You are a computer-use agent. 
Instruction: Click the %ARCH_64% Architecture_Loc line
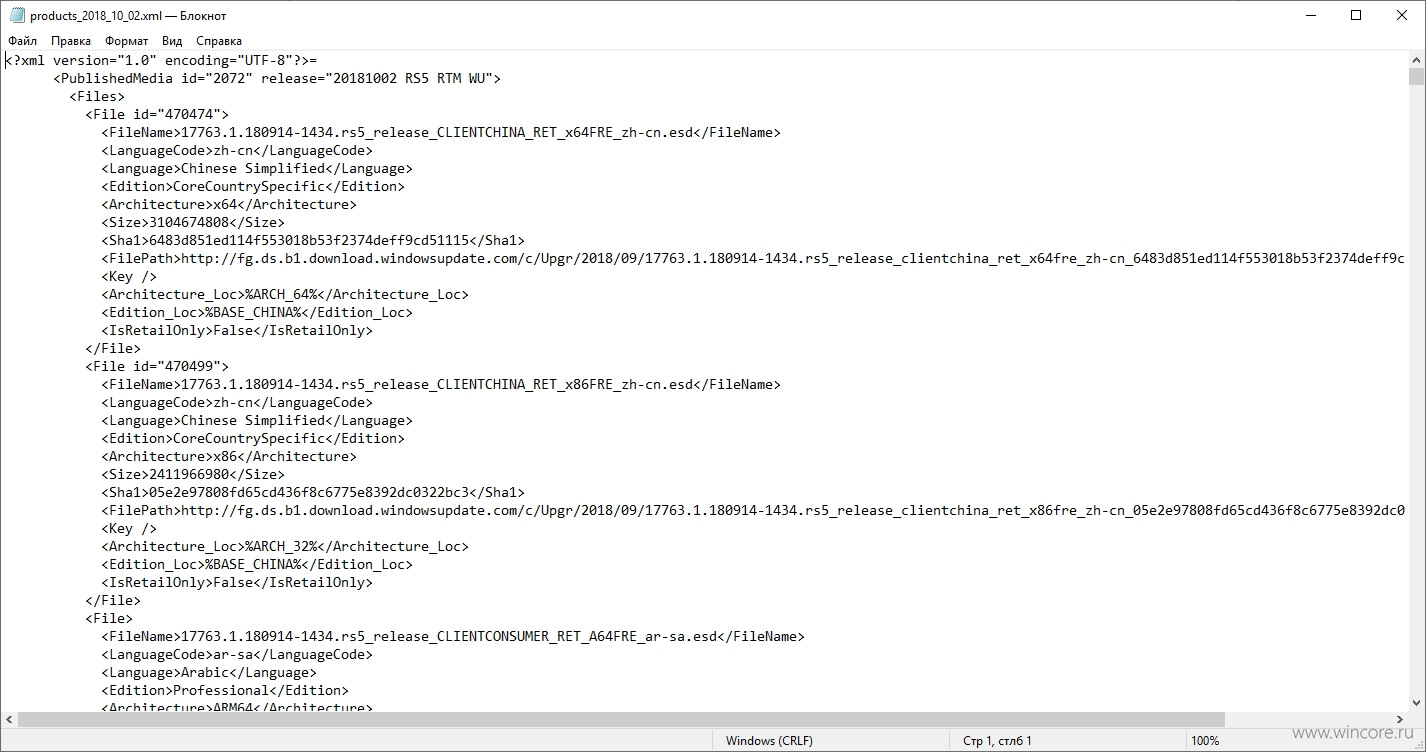click(285, 294)
